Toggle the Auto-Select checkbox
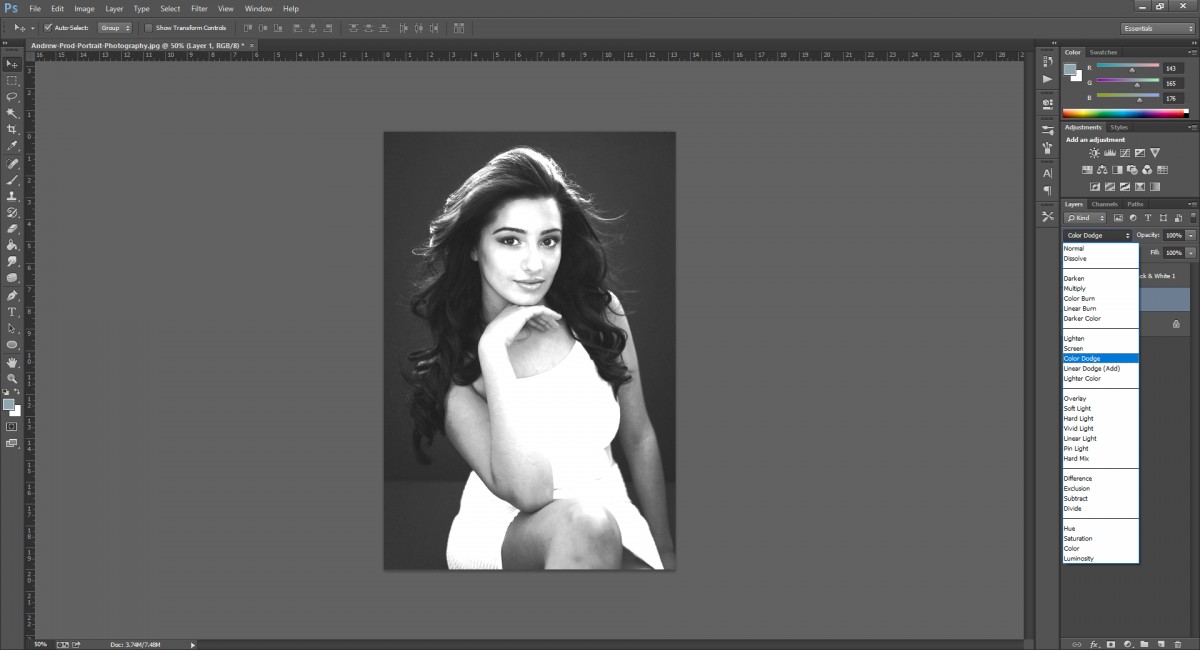Viewport: 1200px width, 650px height. coord(47,28)
